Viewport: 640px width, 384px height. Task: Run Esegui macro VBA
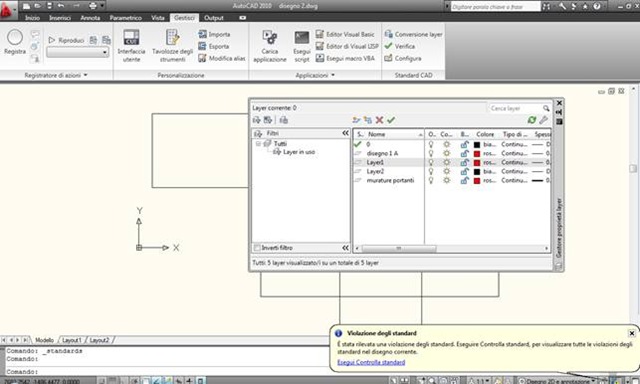(345, 58)
